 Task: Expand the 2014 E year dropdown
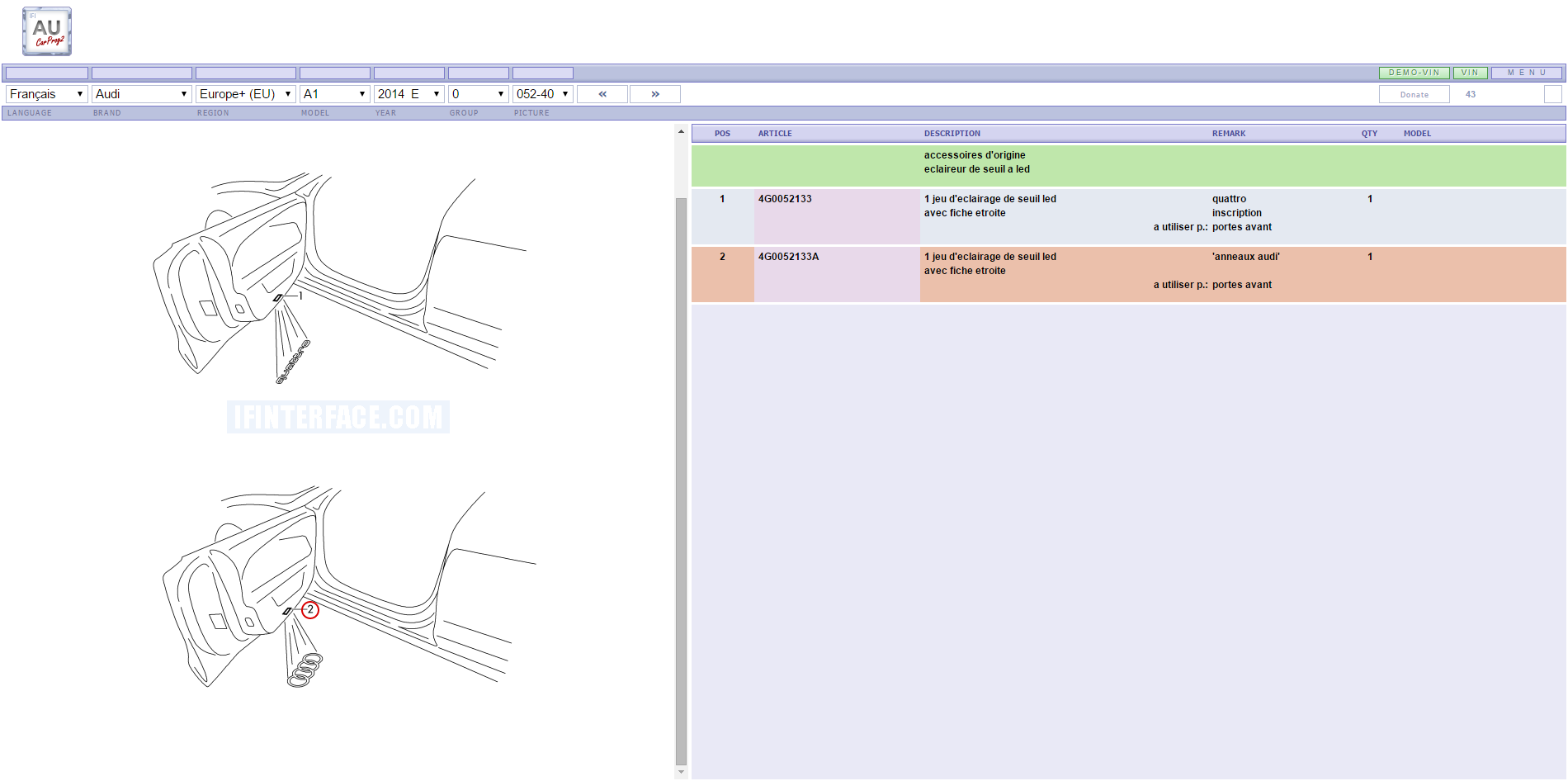click(x=409, y=94)
